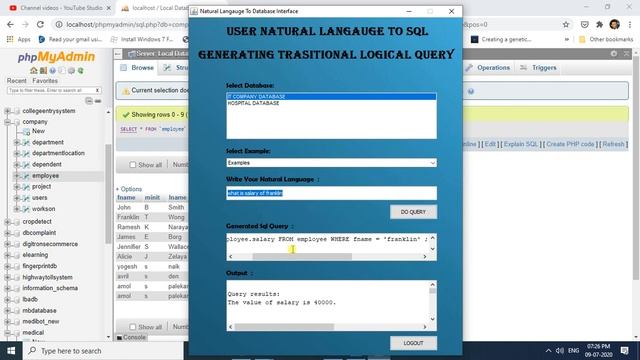Click the table filter input in sidebar
640x360 pixels.
coord(50,90)
